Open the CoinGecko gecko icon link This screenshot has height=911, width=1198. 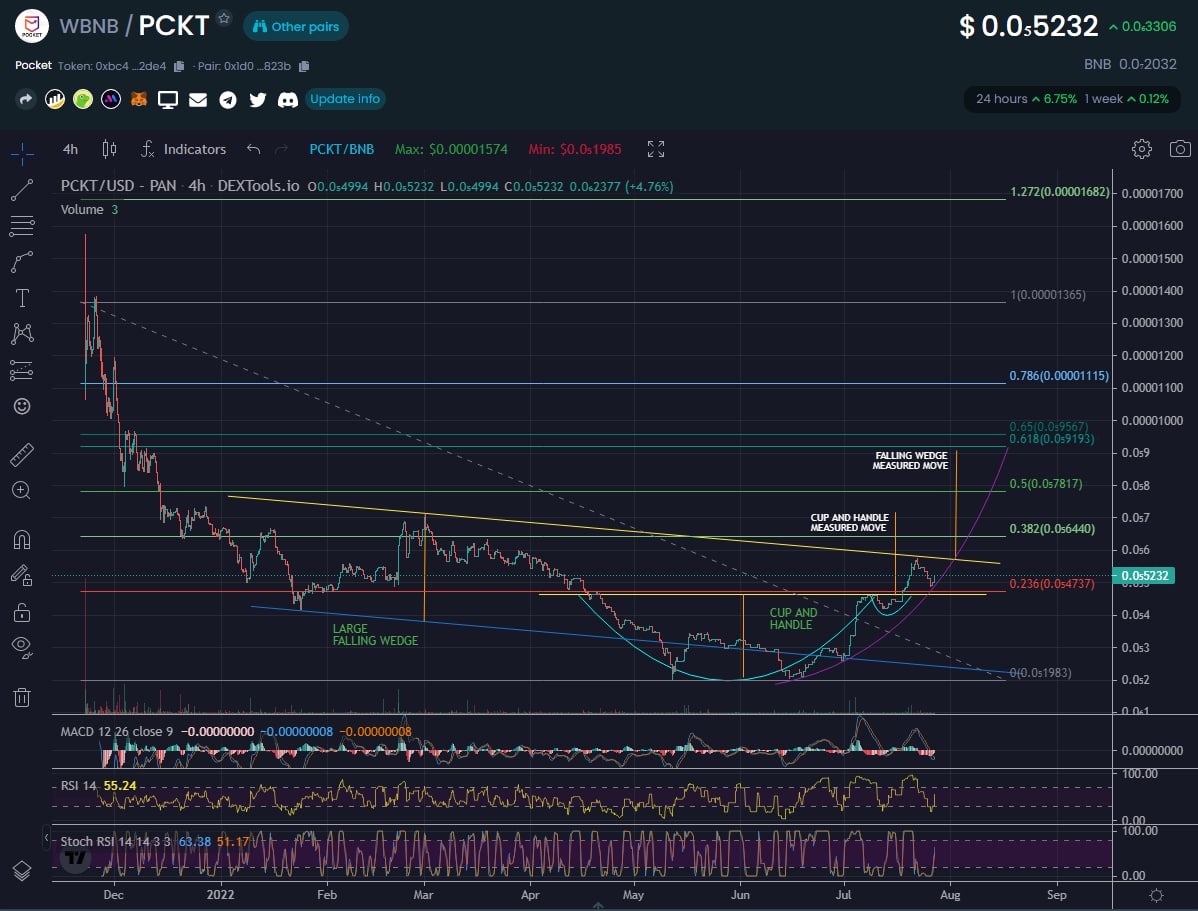point(83,99)
